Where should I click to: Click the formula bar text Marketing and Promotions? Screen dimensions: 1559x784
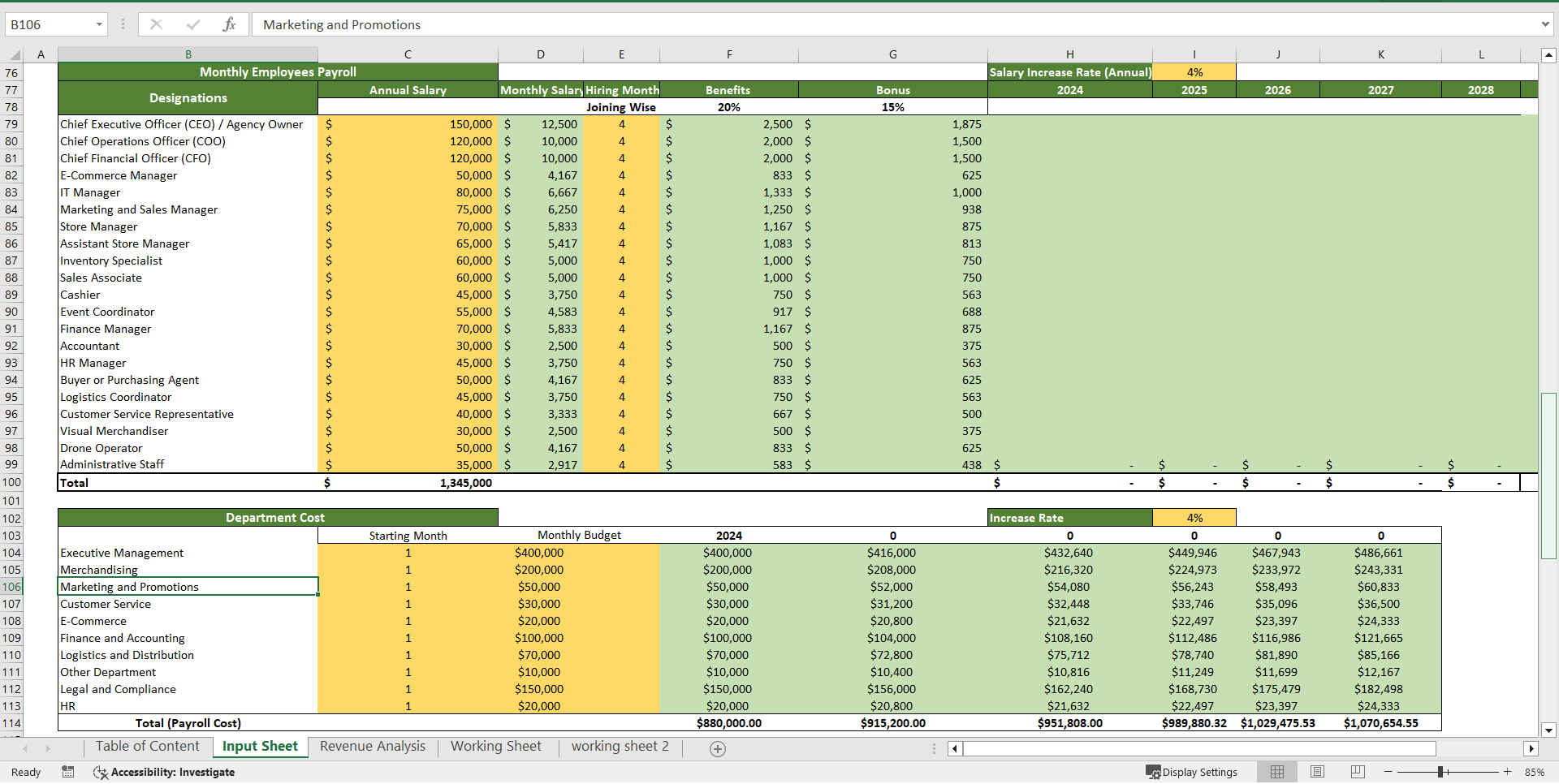point(342,24)
